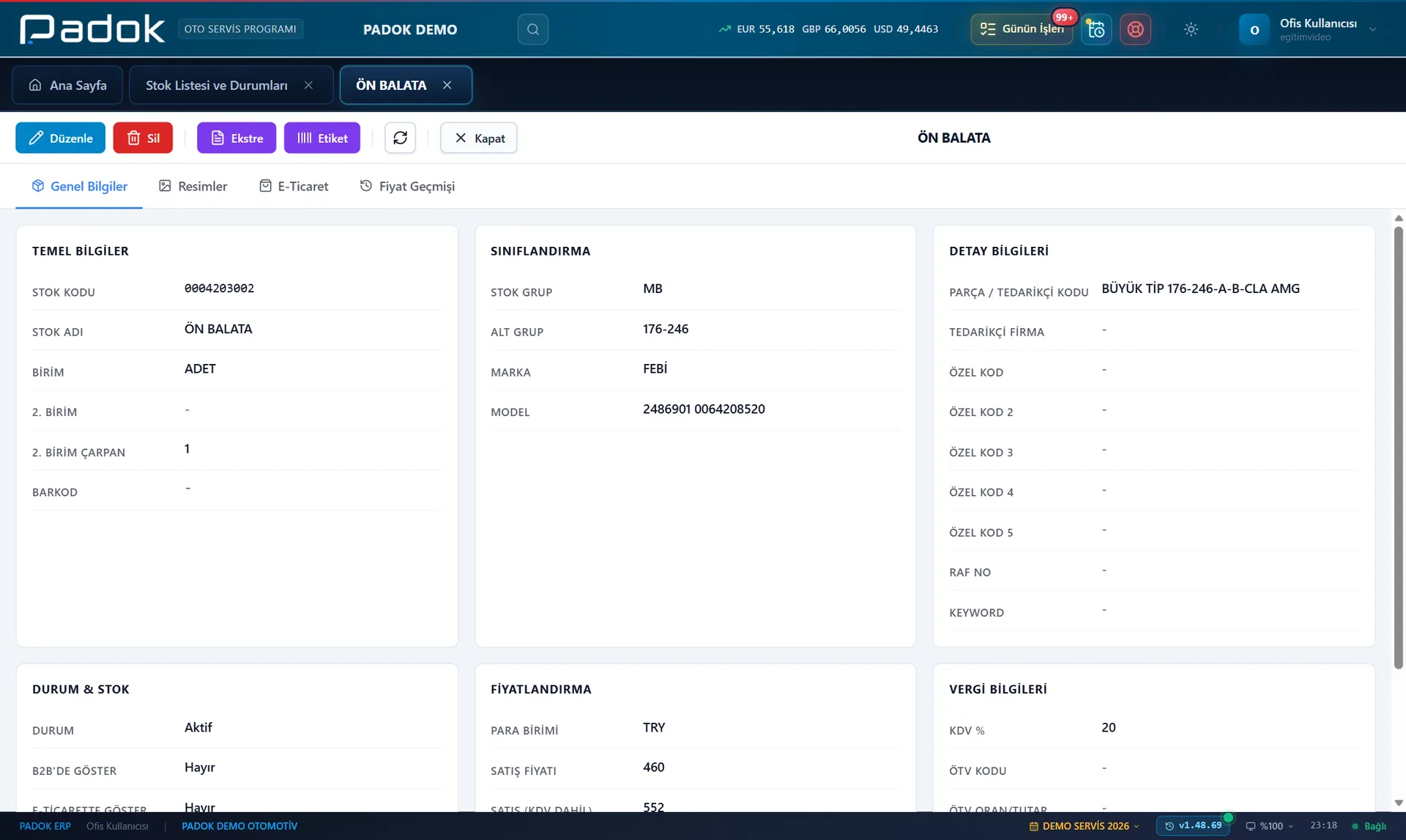Open the Ekstre statement button
The width and height of the screenshot is (1406, 840).
click(x=237, y=138)
